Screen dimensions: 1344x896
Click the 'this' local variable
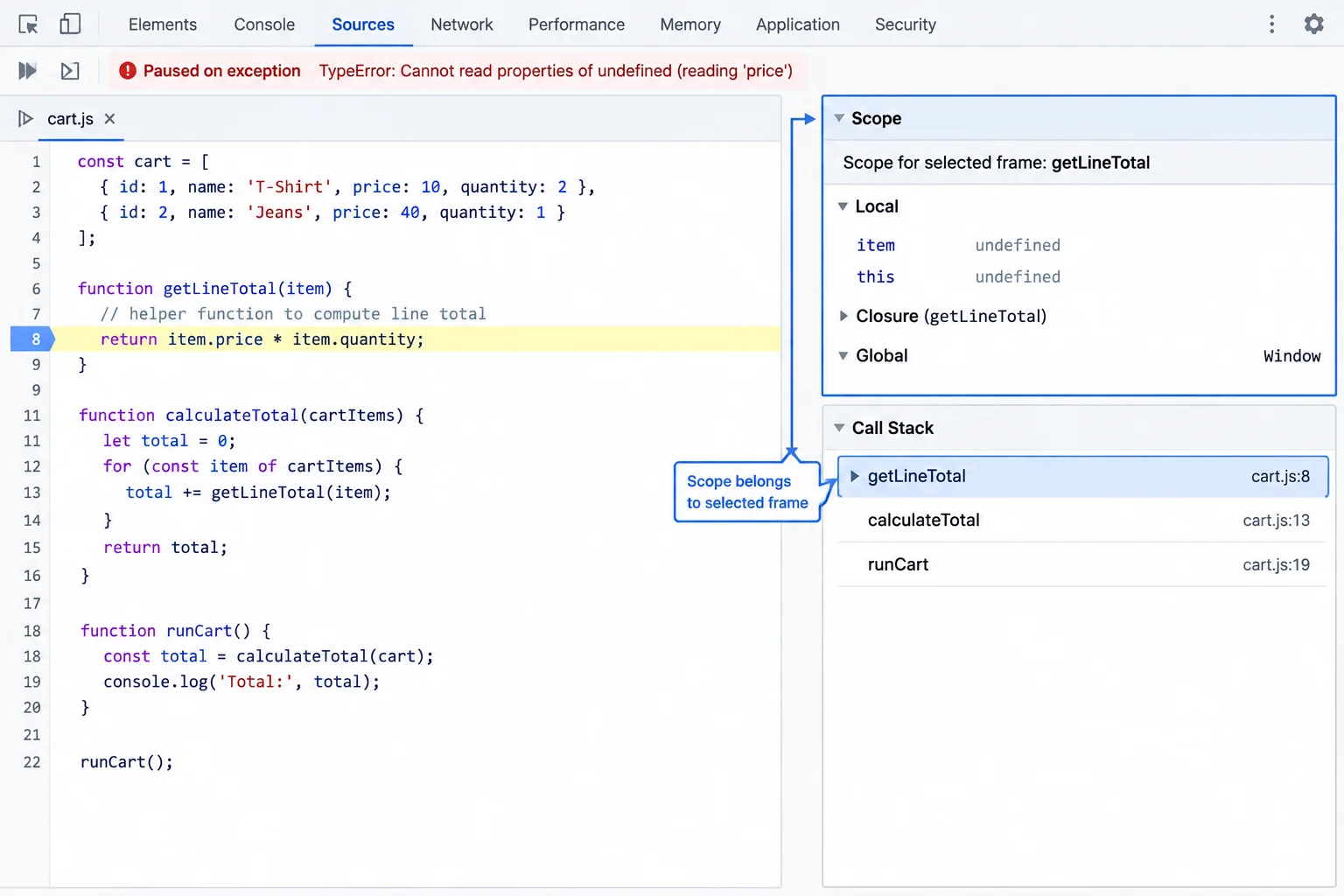876,276
